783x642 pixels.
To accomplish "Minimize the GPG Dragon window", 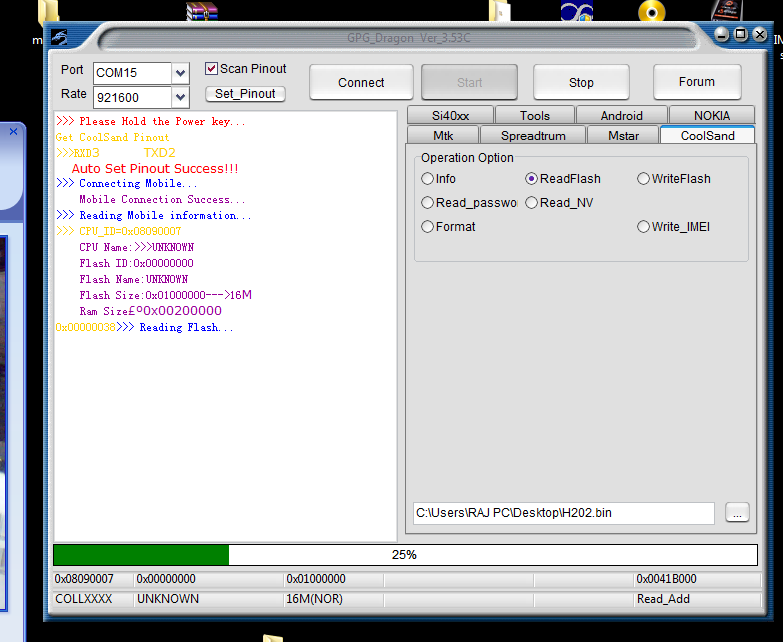I will (722, 34).
